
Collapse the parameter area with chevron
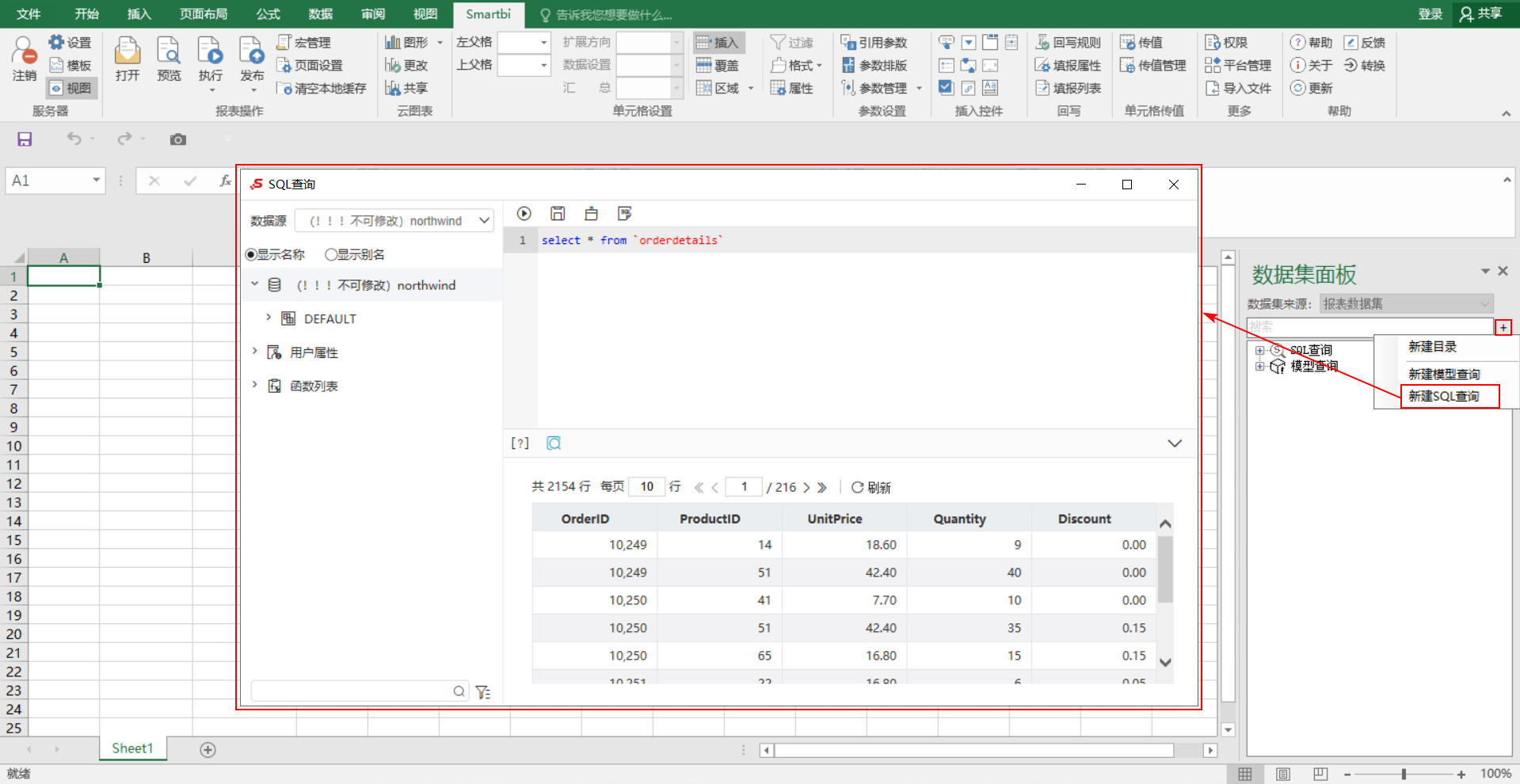1175,443
